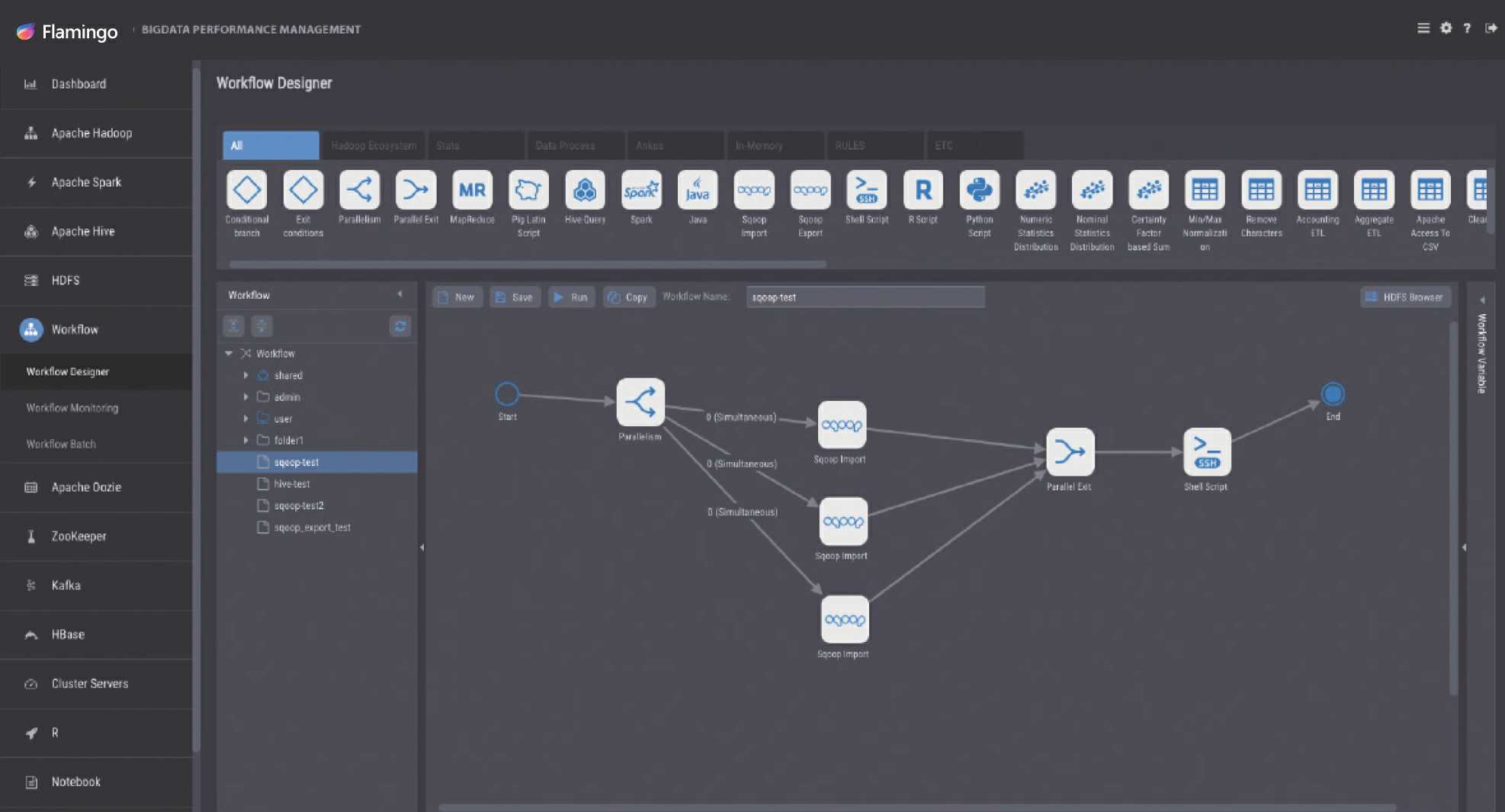Select the Sqoop Import node icon
This screenshot has width=1505, height=812.
(753, 191)
